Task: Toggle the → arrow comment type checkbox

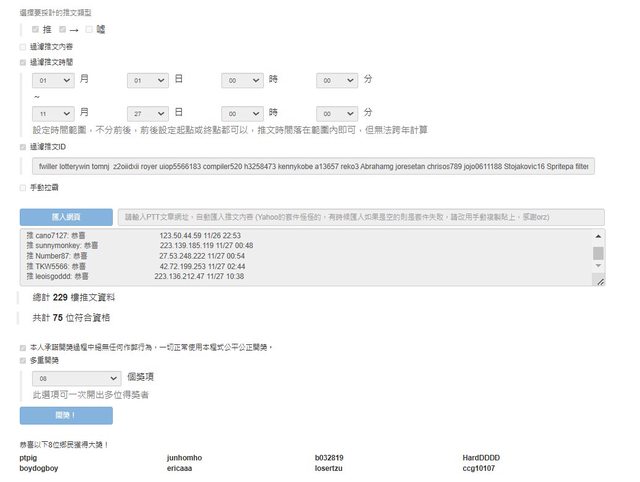Action: (62, 30)
